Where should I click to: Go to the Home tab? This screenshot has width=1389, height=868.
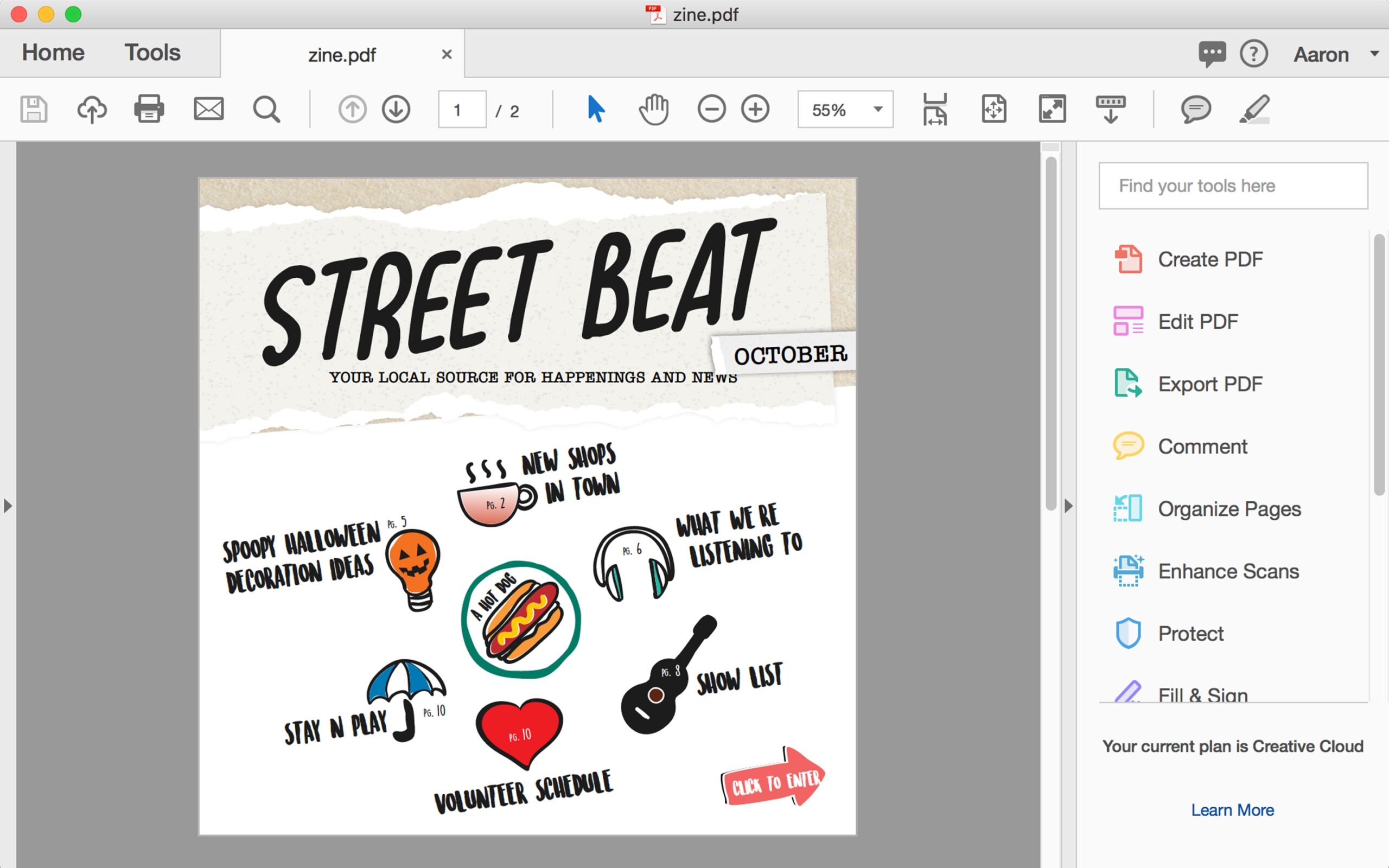tap(52, 52)
